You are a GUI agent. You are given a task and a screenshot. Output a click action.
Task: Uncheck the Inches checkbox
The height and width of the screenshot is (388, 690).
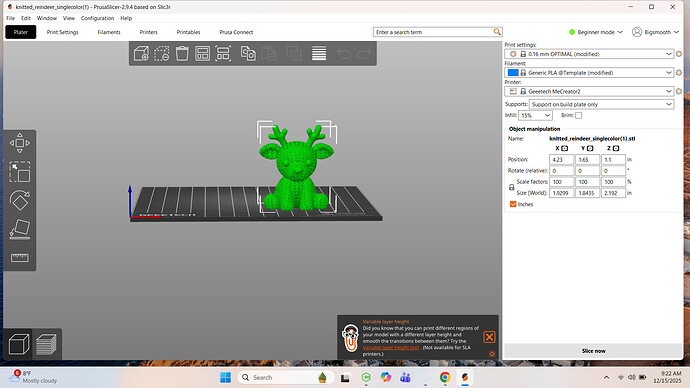[513, 204]
